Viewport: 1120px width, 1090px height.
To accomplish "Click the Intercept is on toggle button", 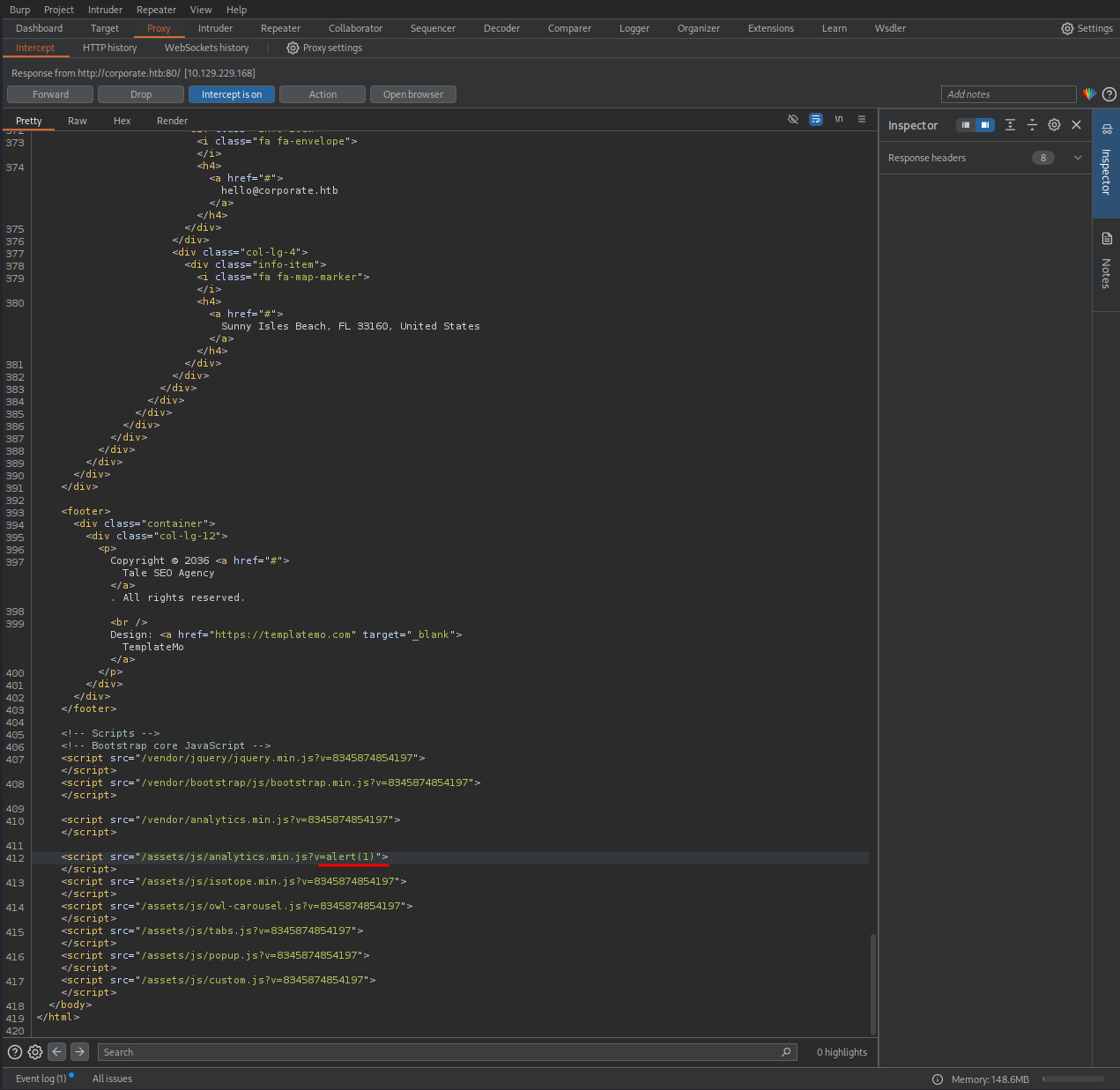I will tap(232, 94).
